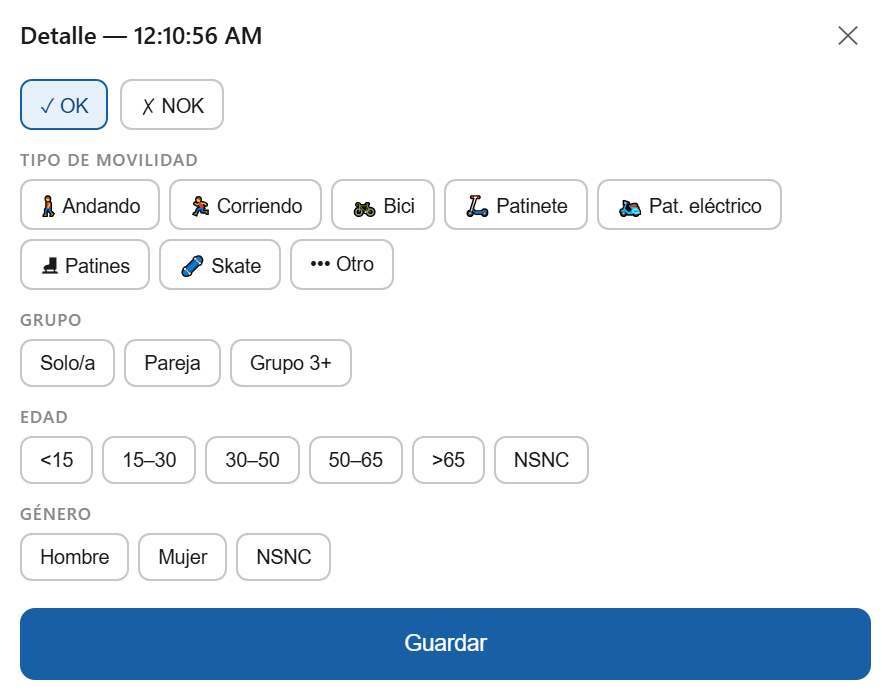The height and width of the screenshot is (693, 891).
Task: Pick the Skate skateboard option
Action: (x=220, y=265)
